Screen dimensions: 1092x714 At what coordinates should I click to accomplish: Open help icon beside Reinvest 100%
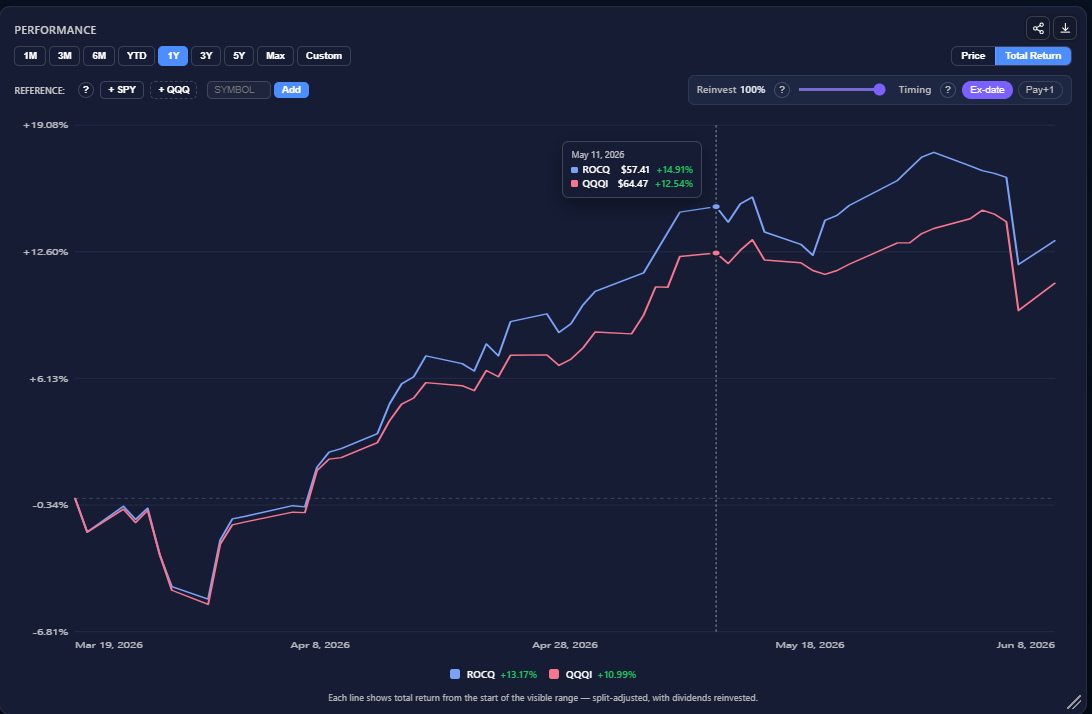[782, 90]
